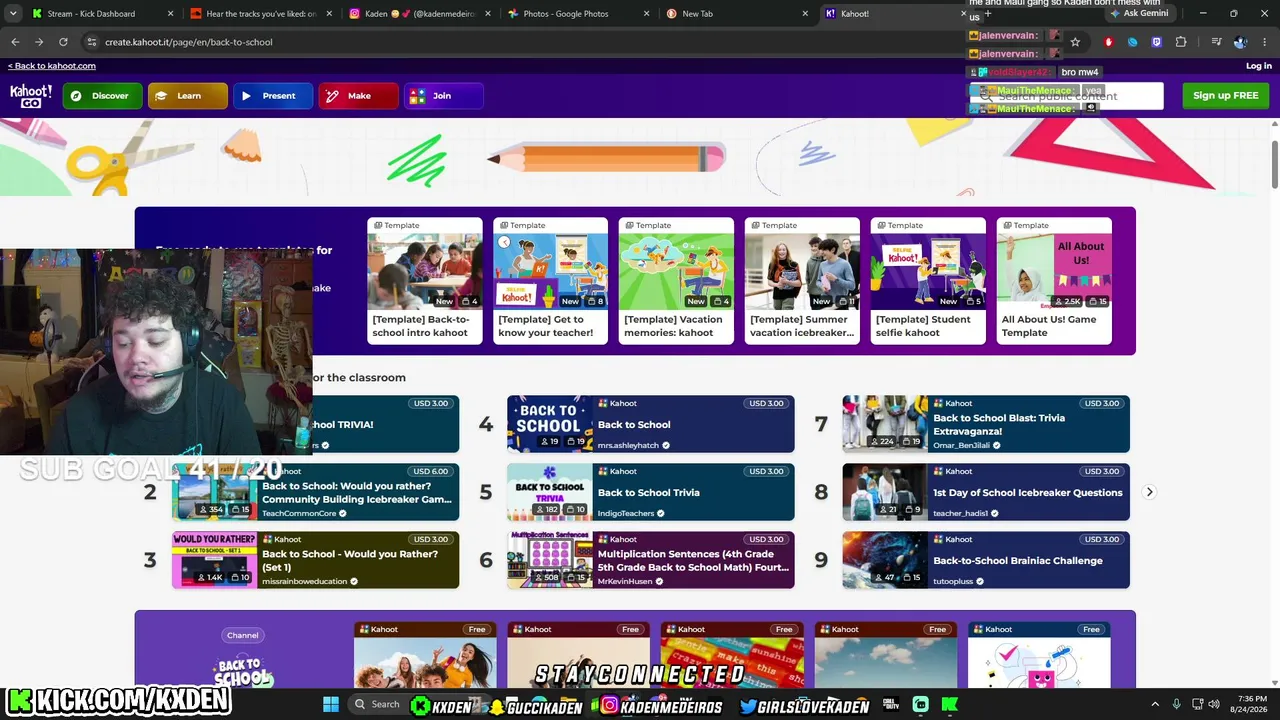The height and width of the screenshot is (720, 1280).
Task: Switch to Photos - Google Photos tab
Action: point(578,14)
